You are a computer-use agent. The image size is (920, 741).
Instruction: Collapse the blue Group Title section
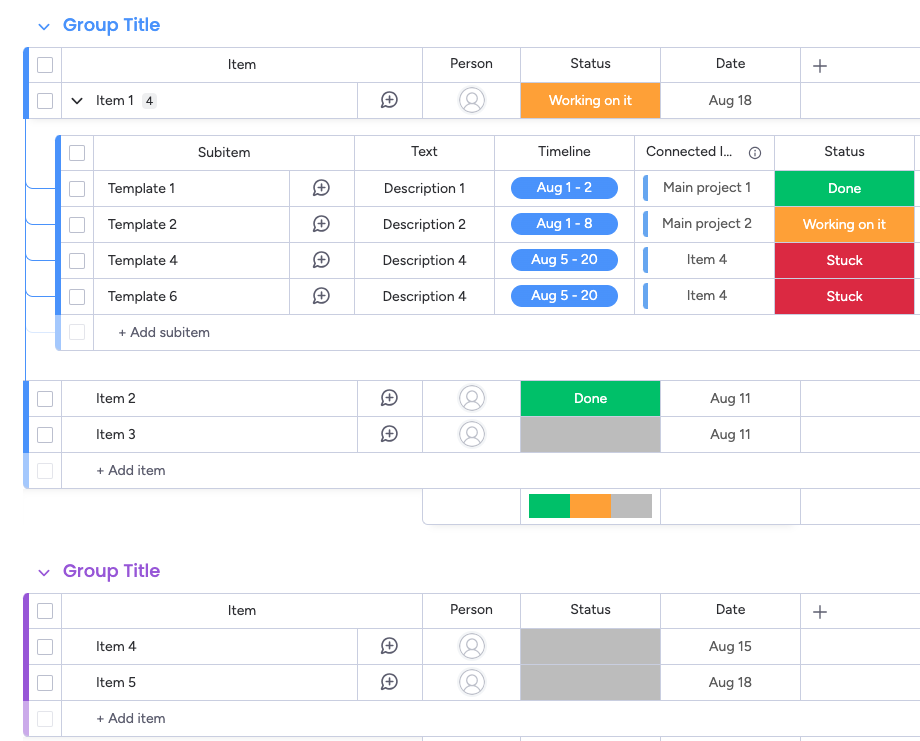click(44, 27)
